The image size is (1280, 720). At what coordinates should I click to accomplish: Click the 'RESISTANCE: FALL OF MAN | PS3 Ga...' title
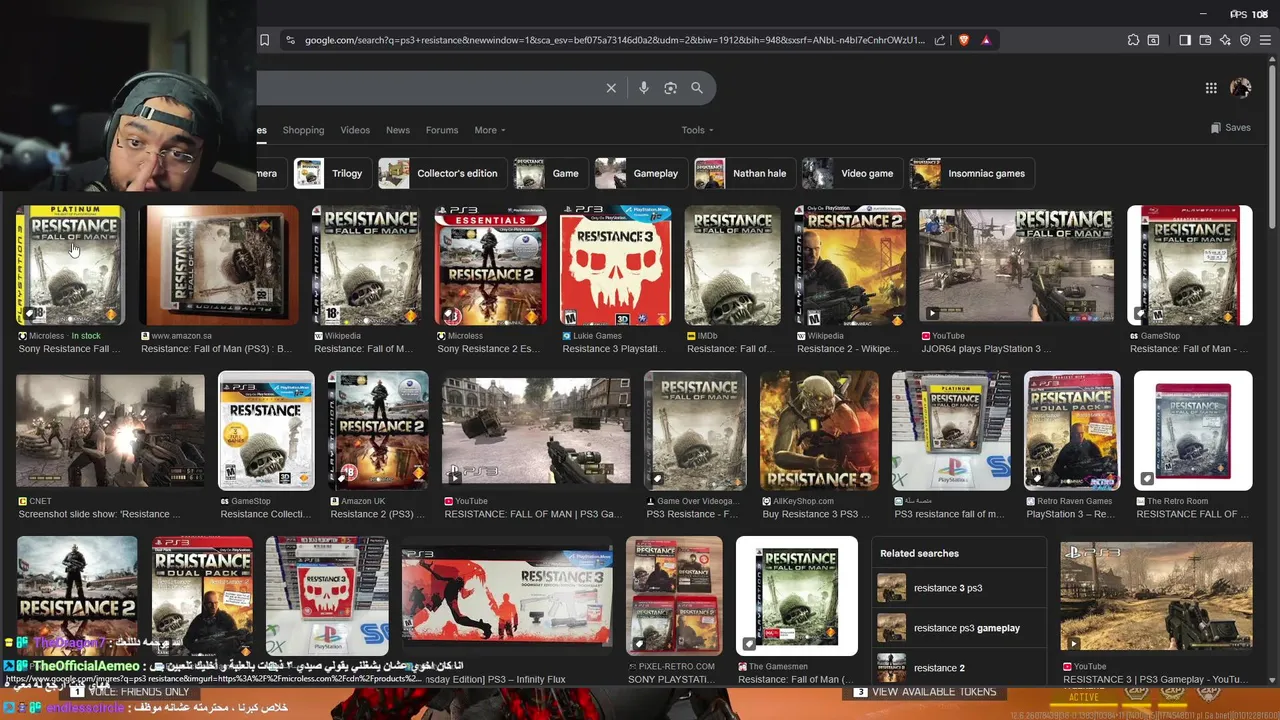pos(533,514)
